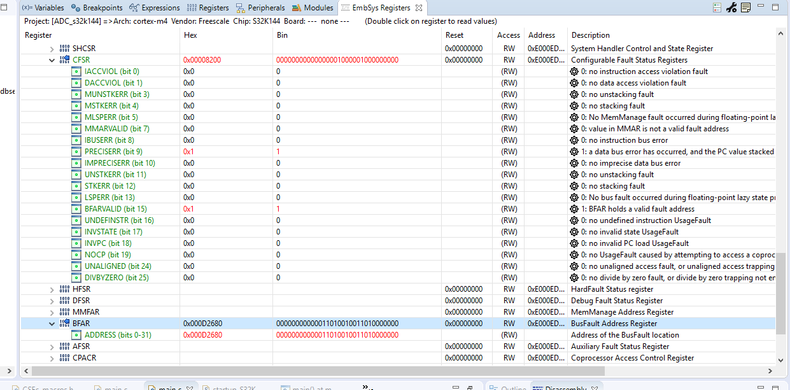Click the register layout toggle icon in toolbar
Viewport: 790px width, 390px height.
point(717,8)
